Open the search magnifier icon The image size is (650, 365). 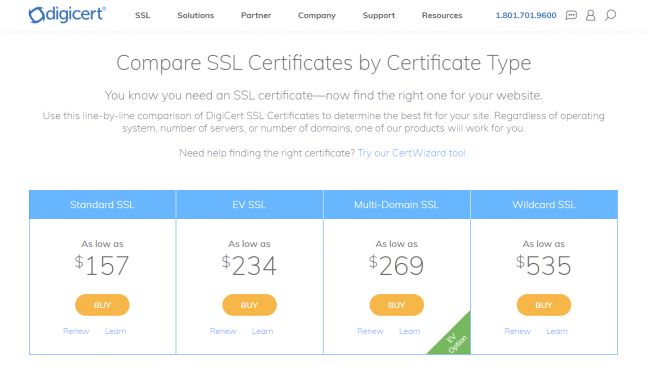[x=610, y=15]
